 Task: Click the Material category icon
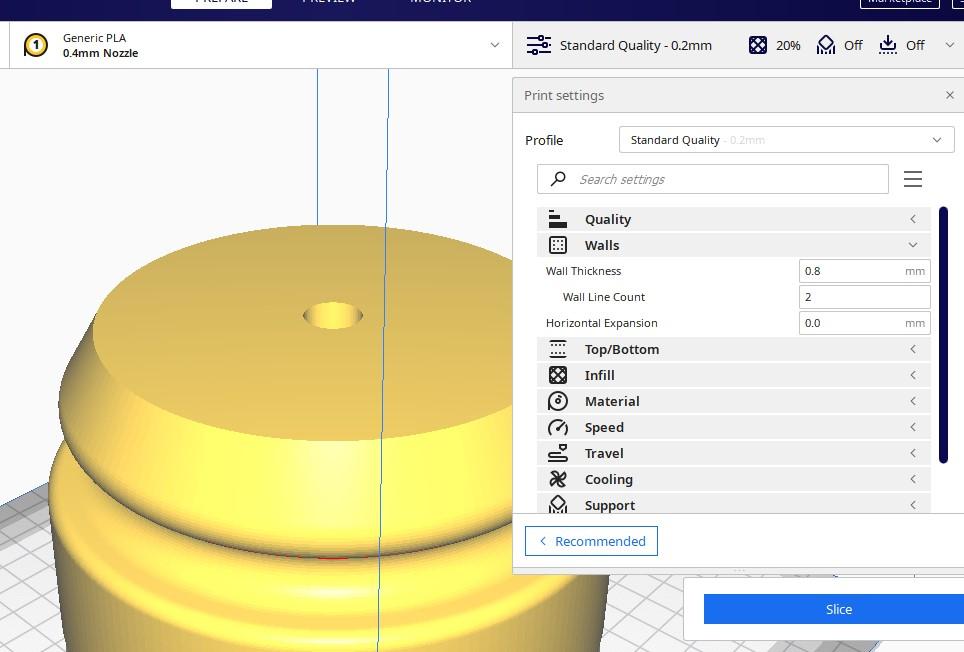point(558,401)
